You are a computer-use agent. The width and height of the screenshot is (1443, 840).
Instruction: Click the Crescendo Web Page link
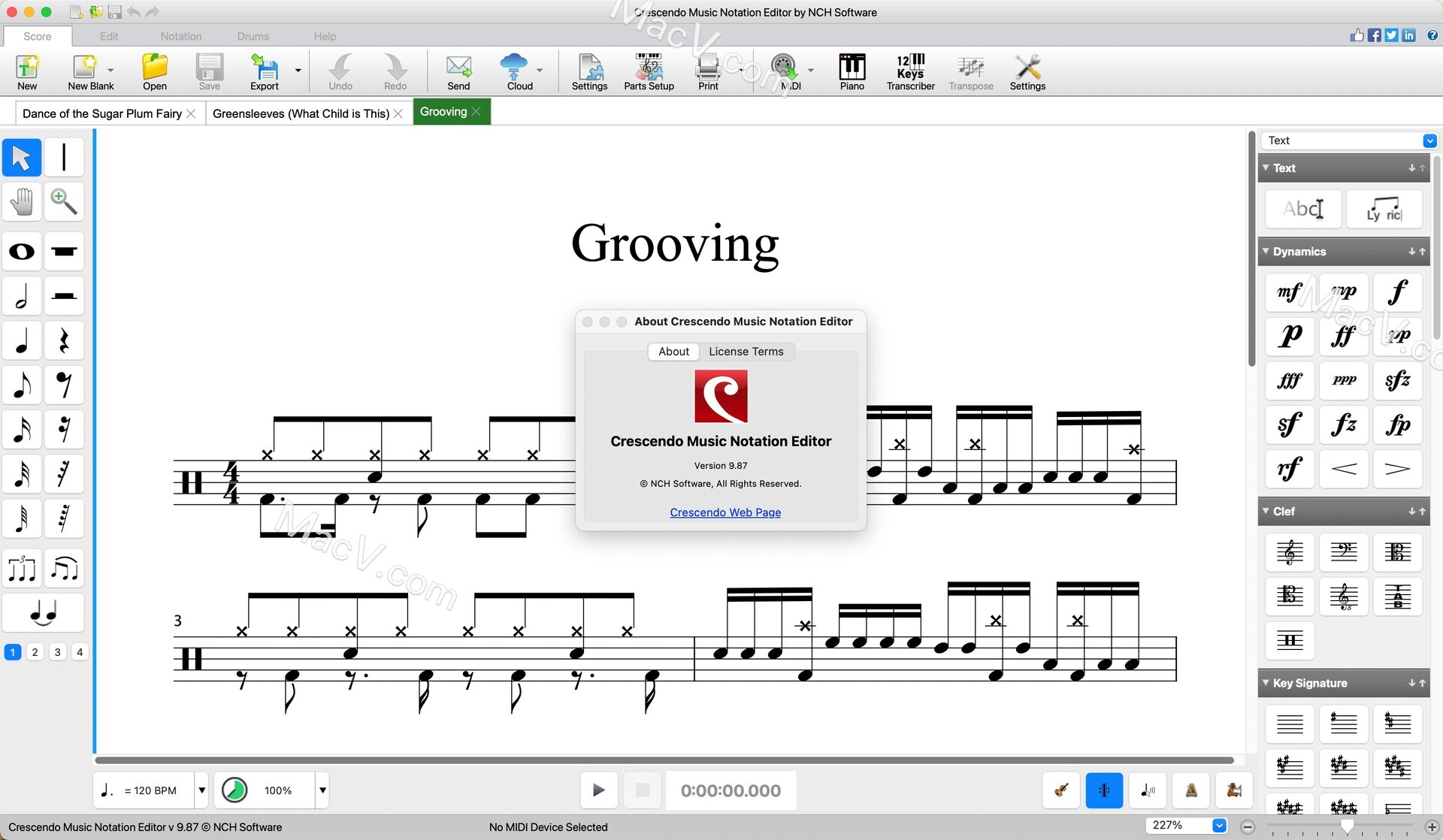(723, 511)
